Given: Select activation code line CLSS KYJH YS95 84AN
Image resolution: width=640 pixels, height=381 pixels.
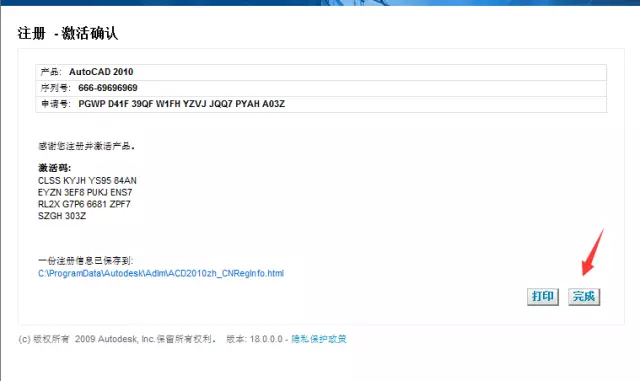Looking at the screenshot, I should tap(87, 180).
